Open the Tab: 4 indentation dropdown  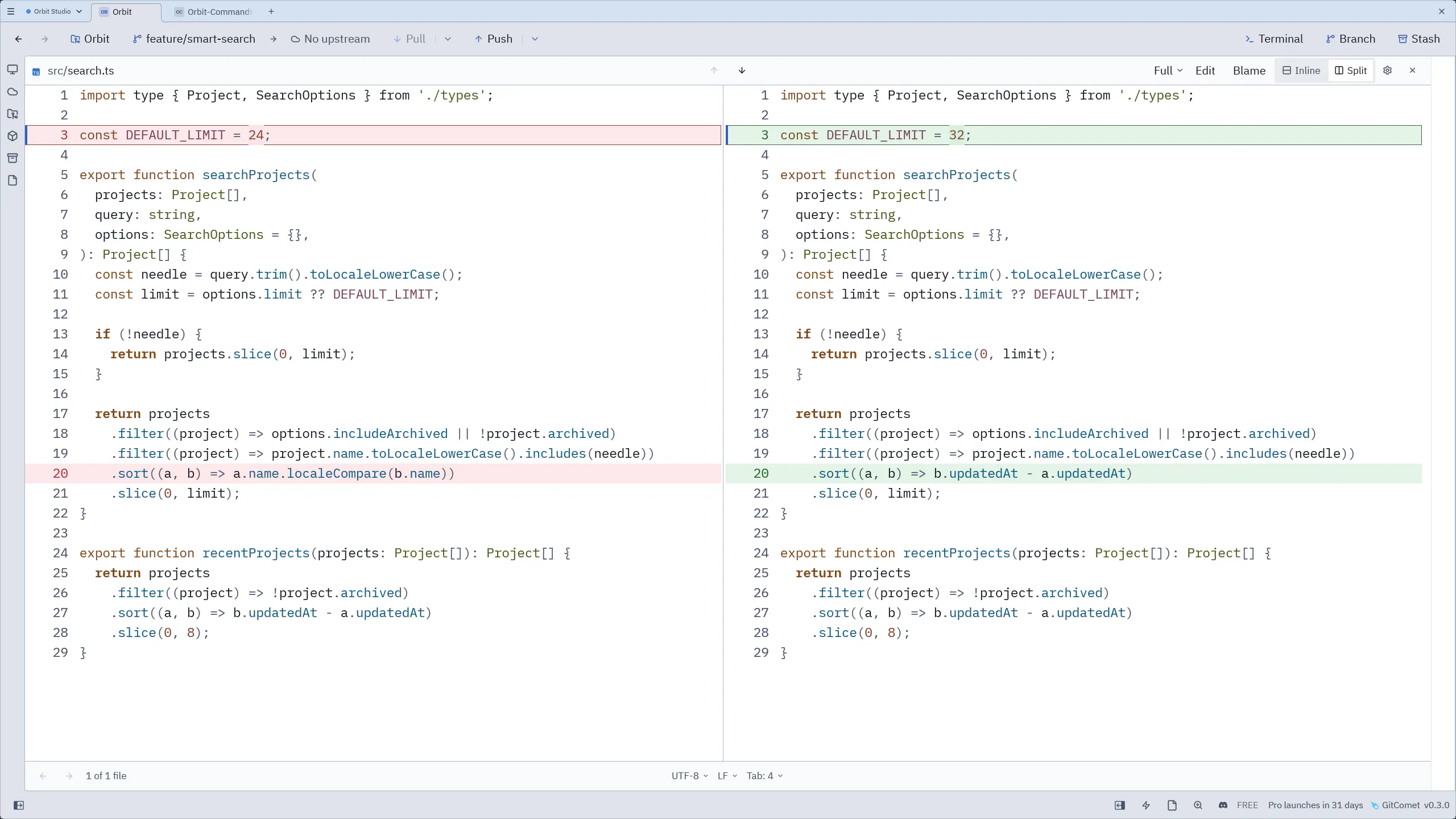pos(764,776)
